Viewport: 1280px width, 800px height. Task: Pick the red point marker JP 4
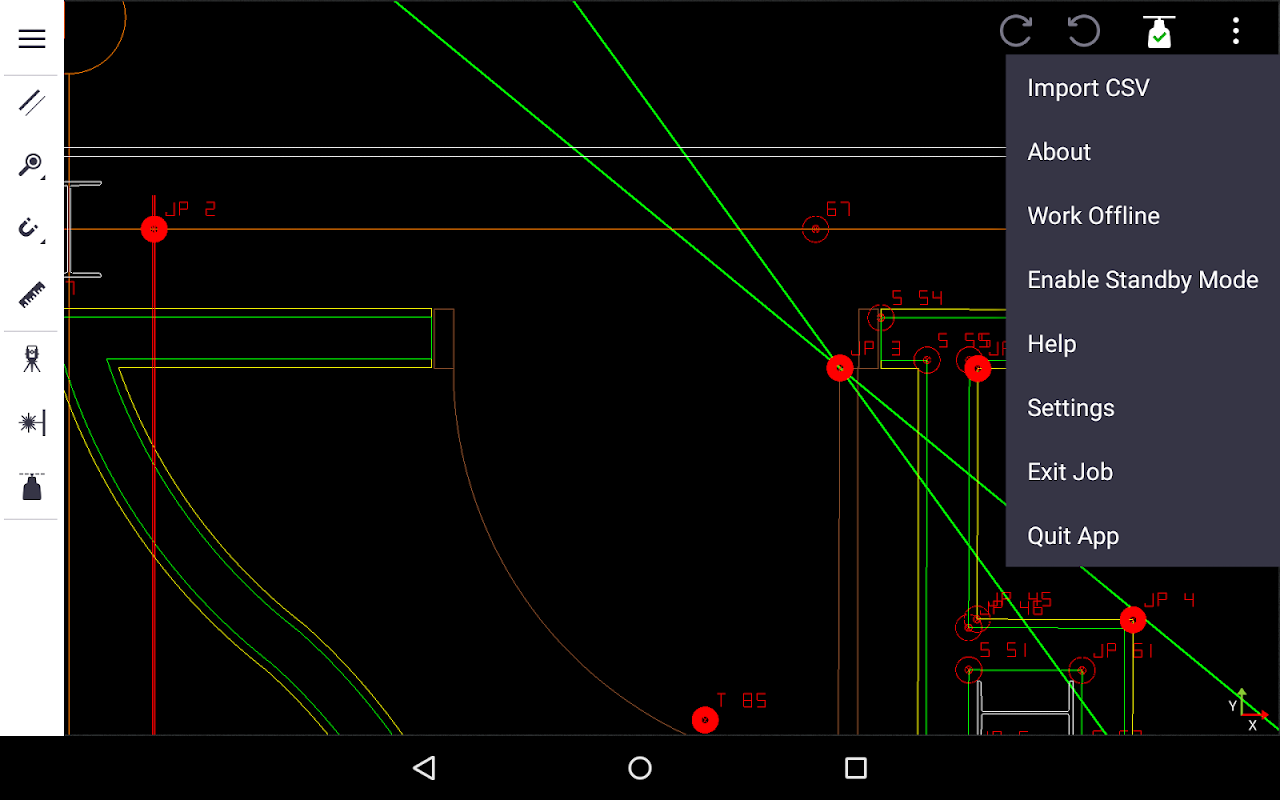pos(1132,620)
